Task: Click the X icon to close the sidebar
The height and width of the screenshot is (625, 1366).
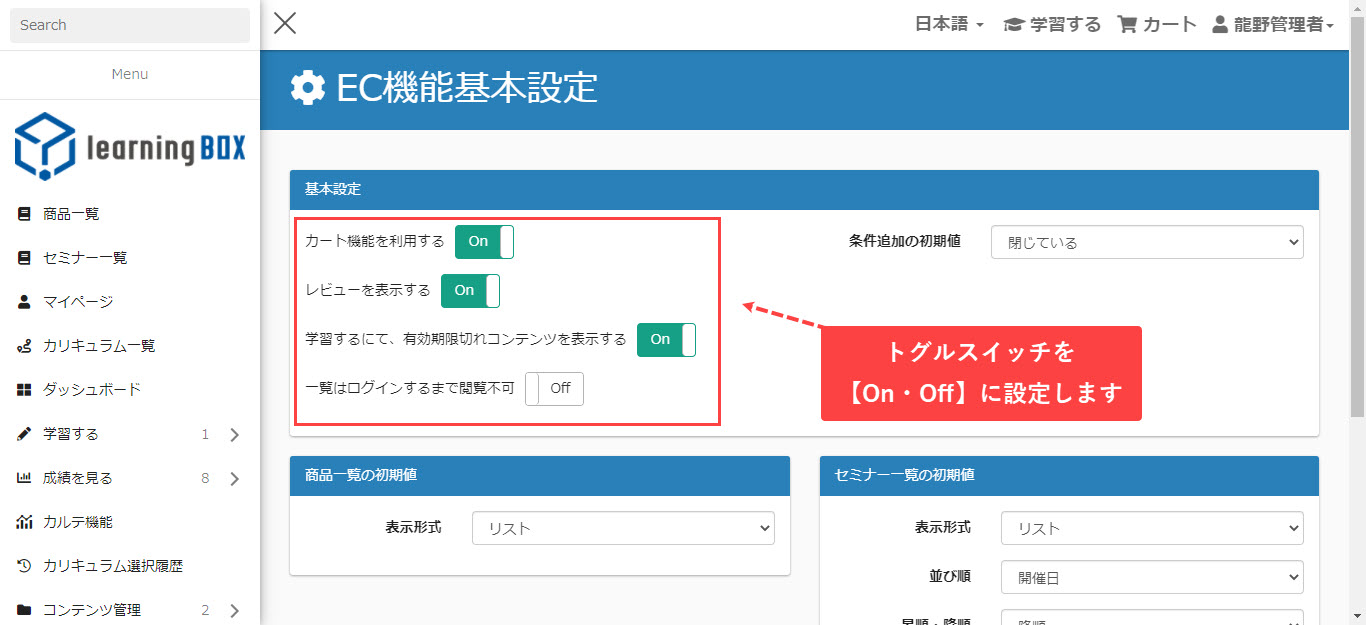Action: point(285,24)
